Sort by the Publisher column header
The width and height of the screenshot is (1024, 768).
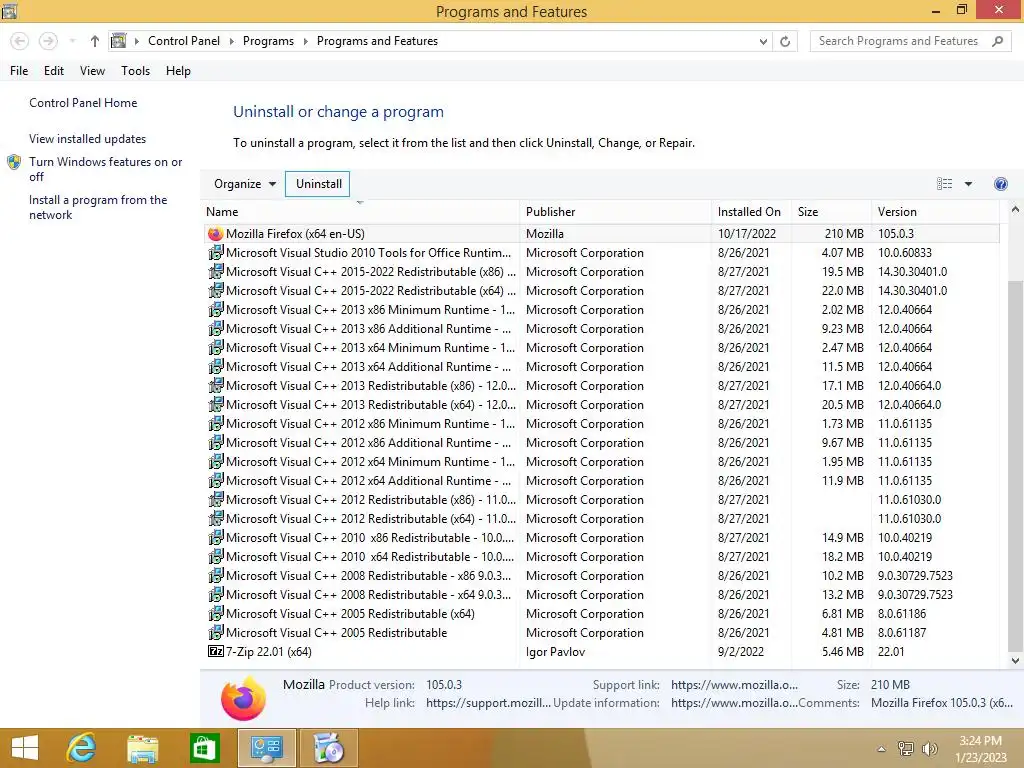615,212
